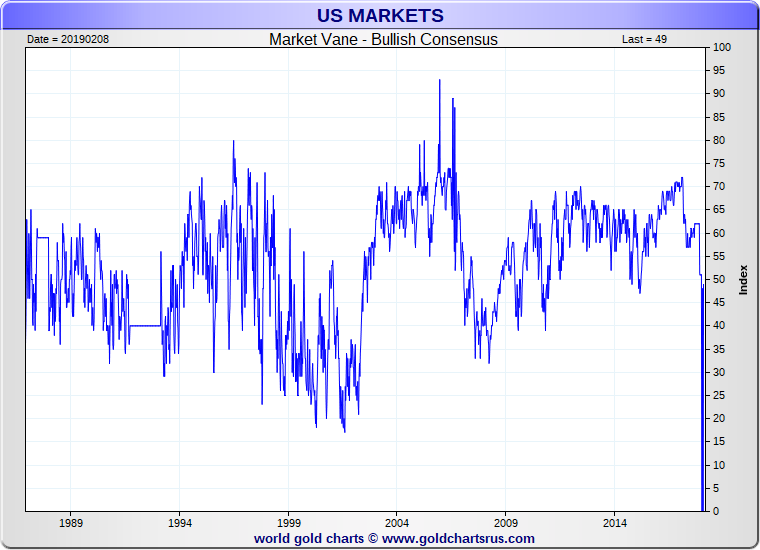This screenshot has height=550, width=760.
Task: Click the 'Last = 49' value label
Action: click(x=644, y=39)
